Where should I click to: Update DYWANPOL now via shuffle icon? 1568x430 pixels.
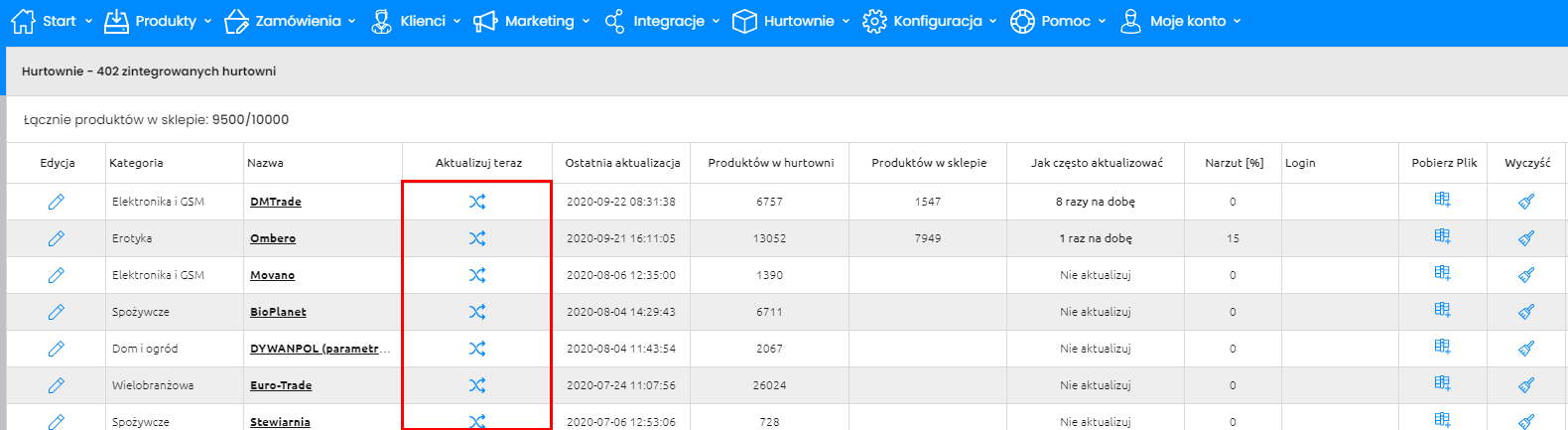click(x=477, y=349)
